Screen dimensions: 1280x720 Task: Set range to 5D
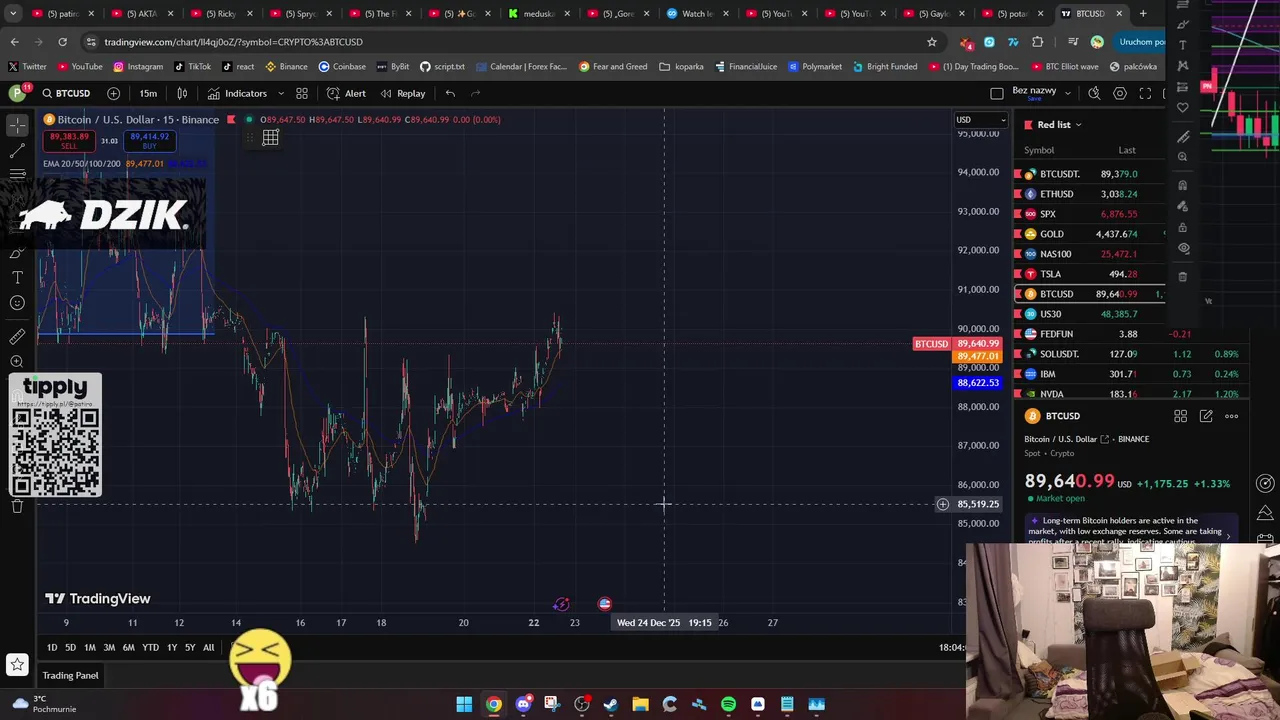pyautogui.click(x=70, y=648)
